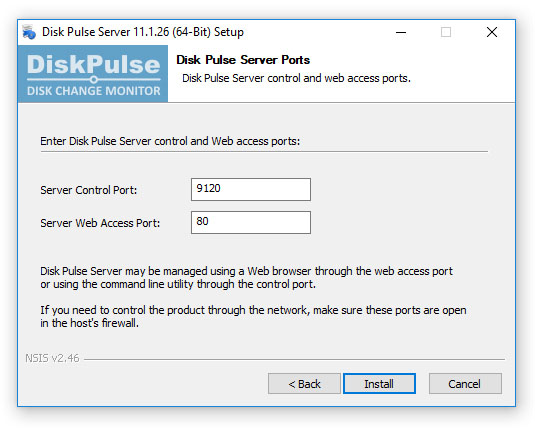Screen dimensions: 535x428
Task: Click the NSIS v2.46 branding text
Action: pos(52,358)
